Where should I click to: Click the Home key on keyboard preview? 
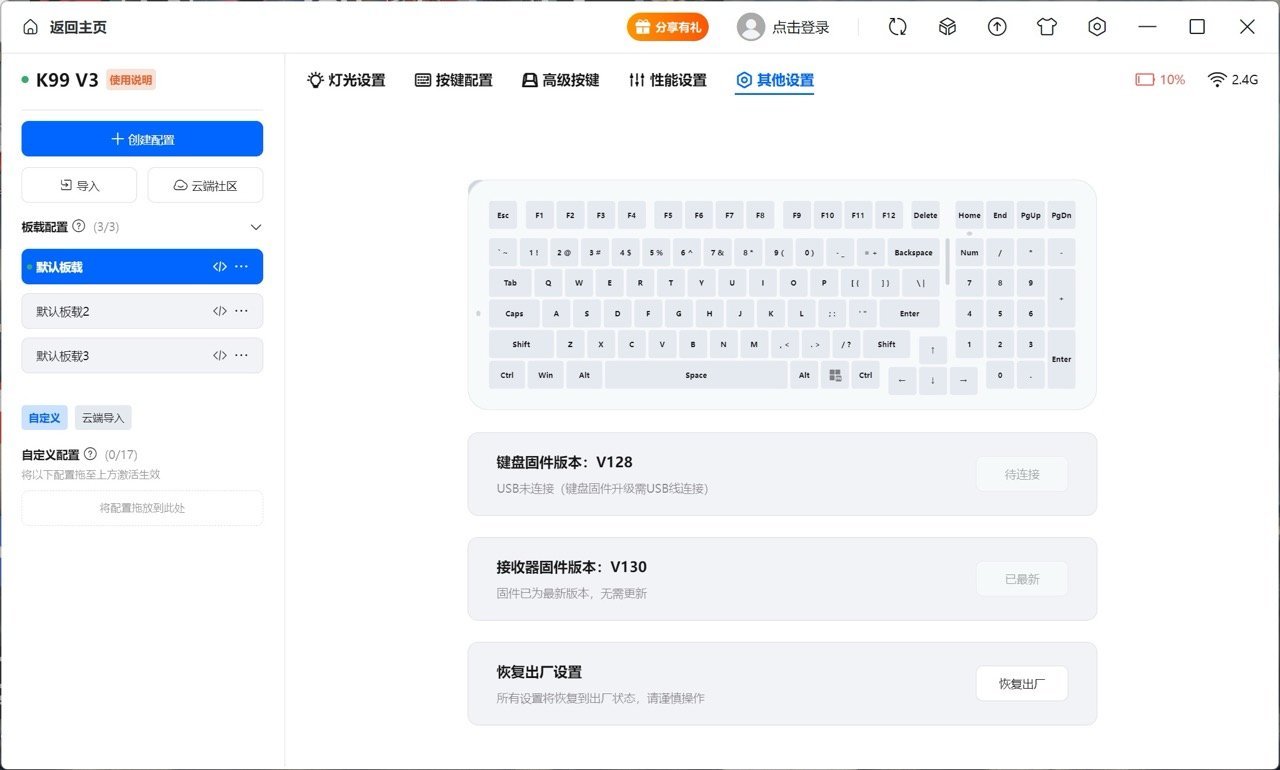coord(969,215)
